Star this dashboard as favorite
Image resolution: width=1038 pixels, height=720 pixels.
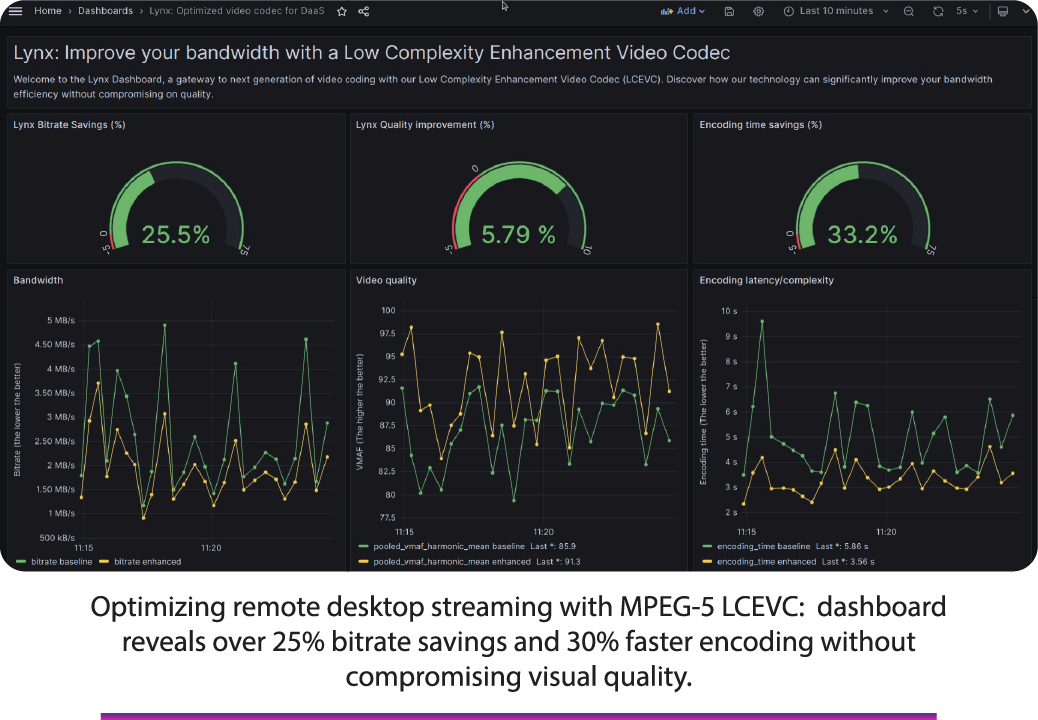(x=342, y=12)
